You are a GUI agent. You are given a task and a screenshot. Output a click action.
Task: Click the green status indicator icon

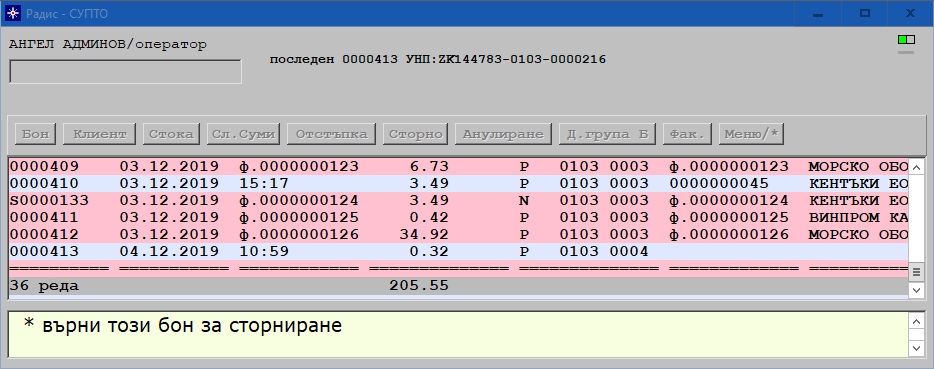906,40
